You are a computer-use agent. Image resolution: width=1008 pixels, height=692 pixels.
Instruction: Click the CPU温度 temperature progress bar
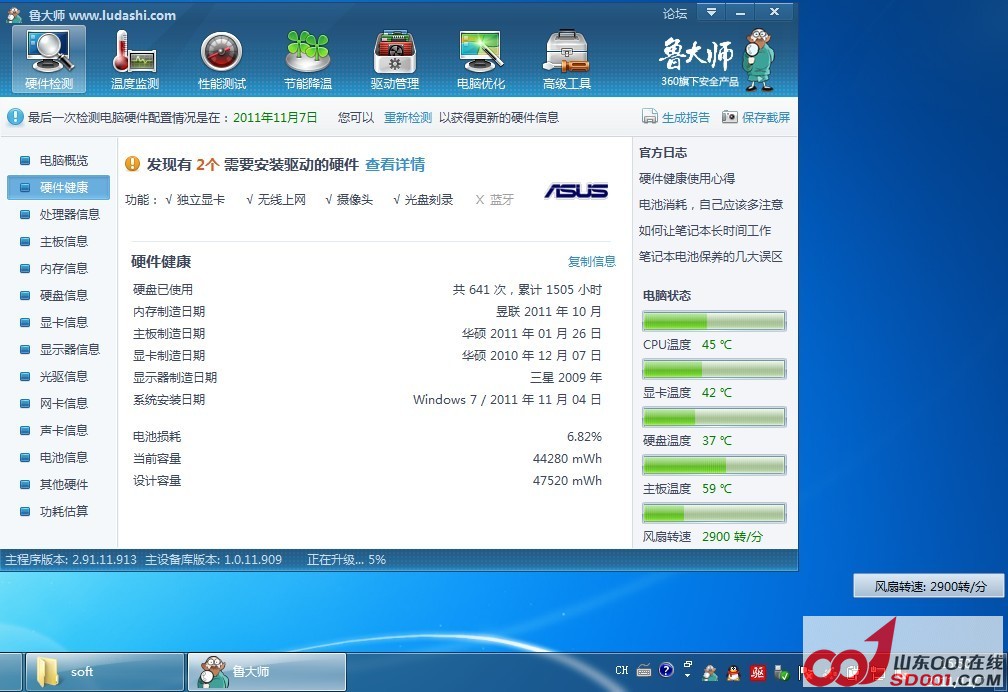(x=714, y=321)
